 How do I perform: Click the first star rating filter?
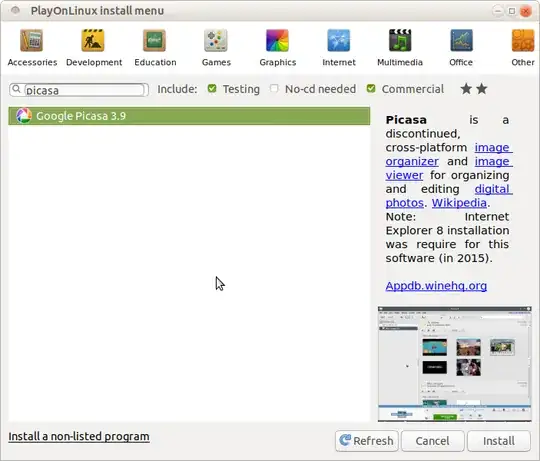(466, 89)
